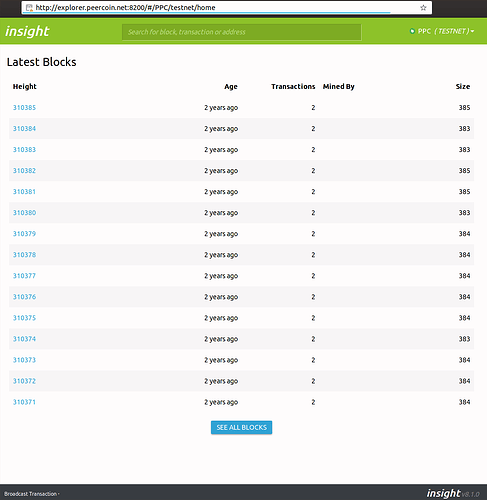Viewport: 487px width, 500px height.
Task: Click the green network status dot
Action: 412,31
